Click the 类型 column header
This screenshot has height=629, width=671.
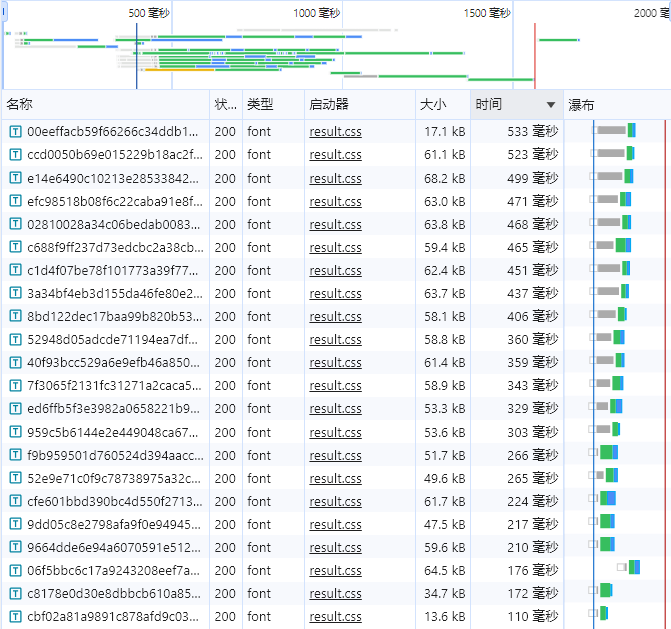260,105
